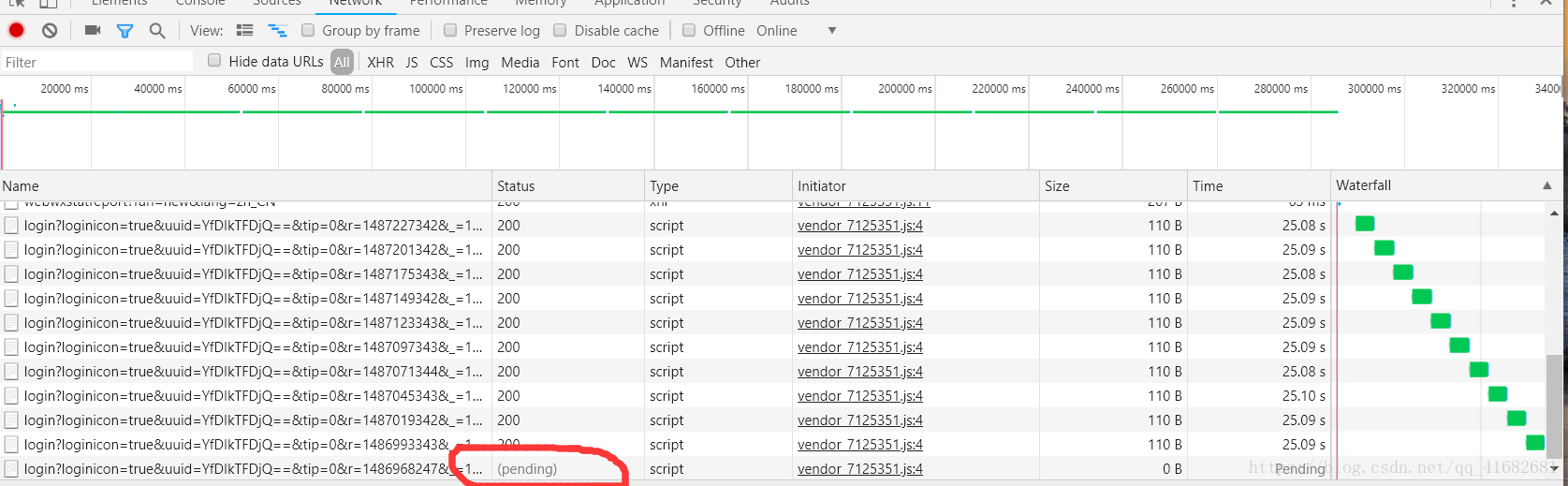Viewport: 1568px width, 486px height.
Task: Filter requests by JS
Action: click(412, 63)
